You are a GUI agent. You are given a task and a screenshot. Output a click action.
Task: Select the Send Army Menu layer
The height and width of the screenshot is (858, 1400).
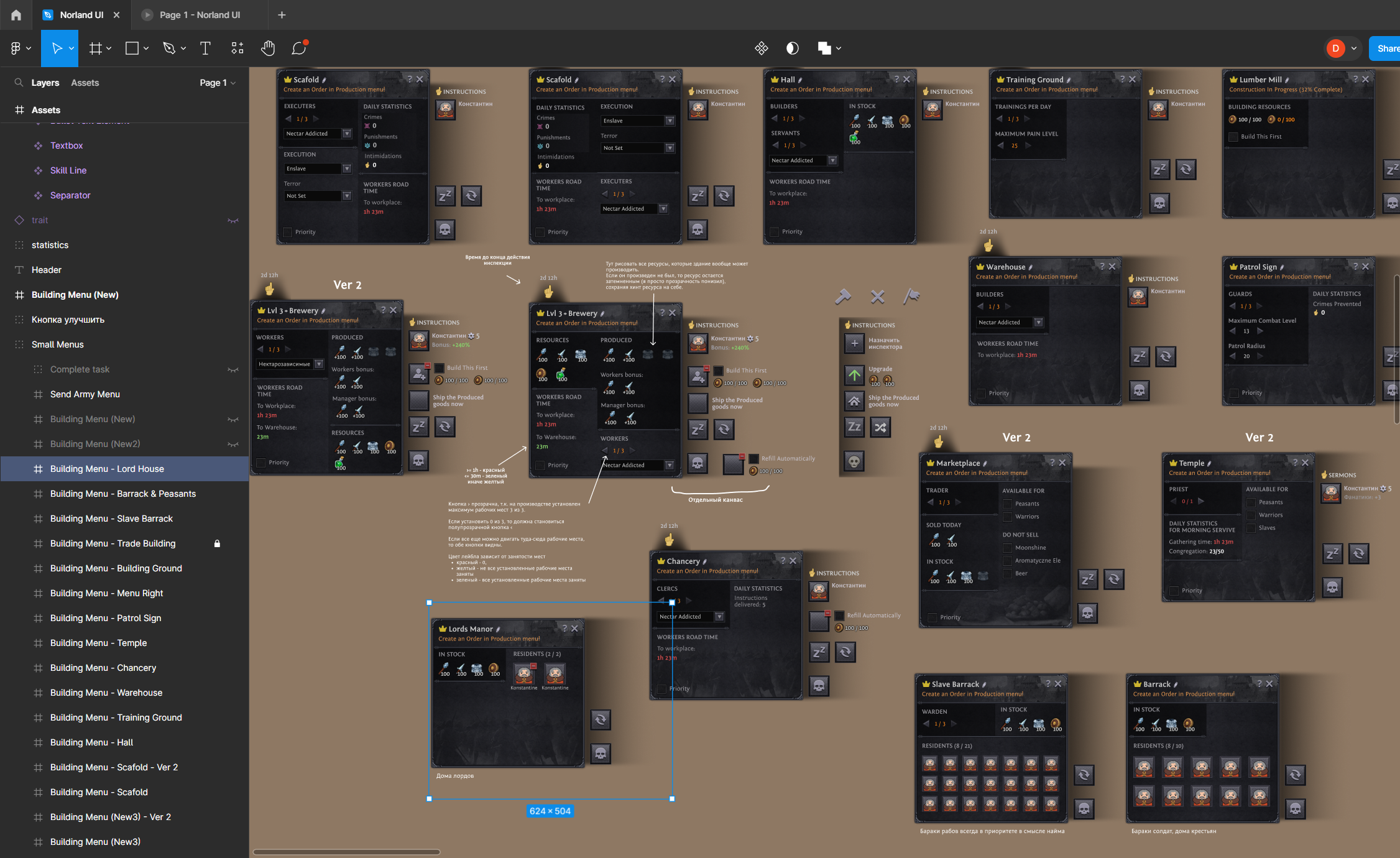tap(124, 394)
